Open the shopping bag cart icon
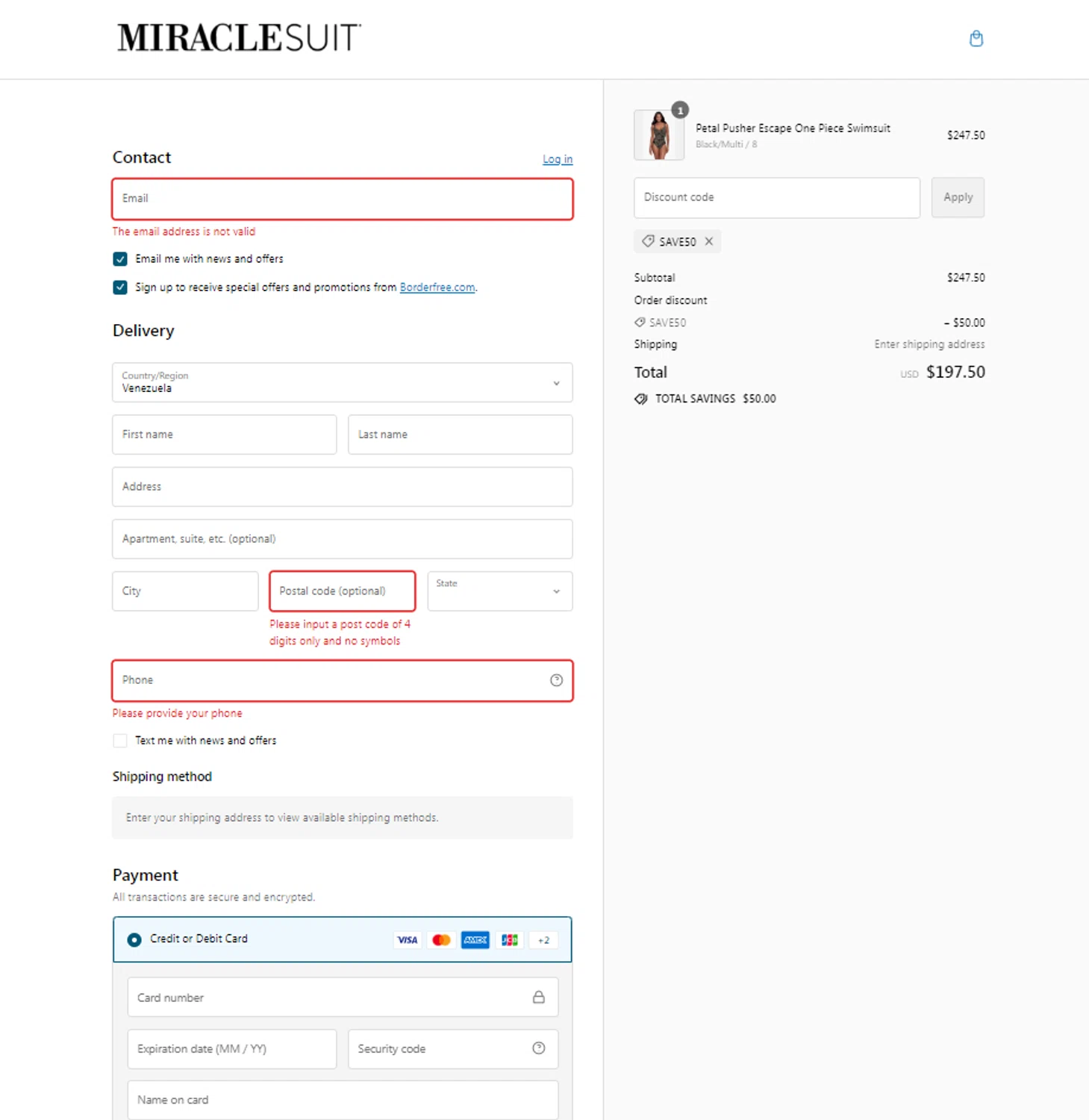Image resolution: width=1089 pixels, height=1120 pixels. 976,39
